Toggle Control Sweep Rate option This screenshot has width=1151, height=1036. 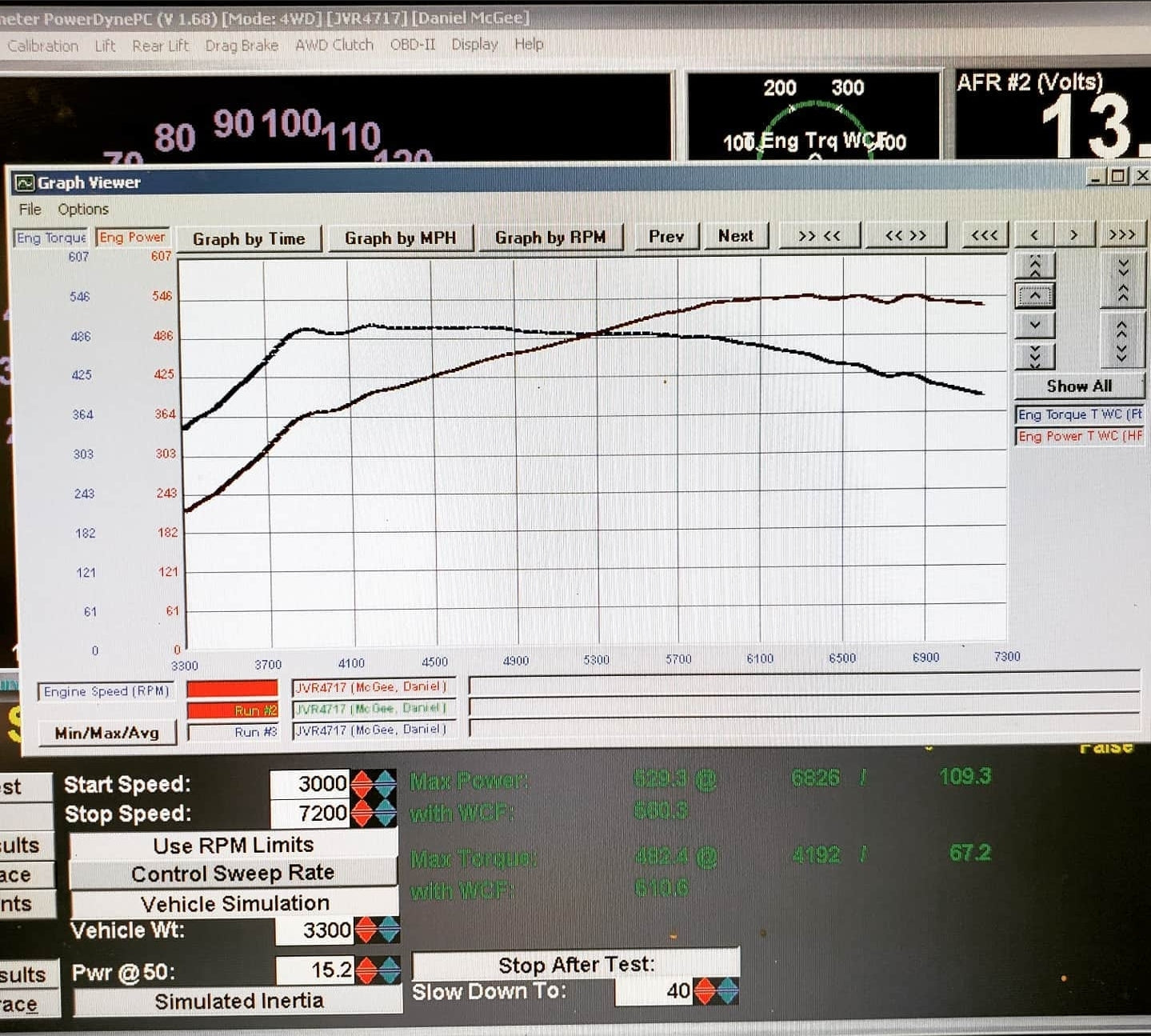232,874
